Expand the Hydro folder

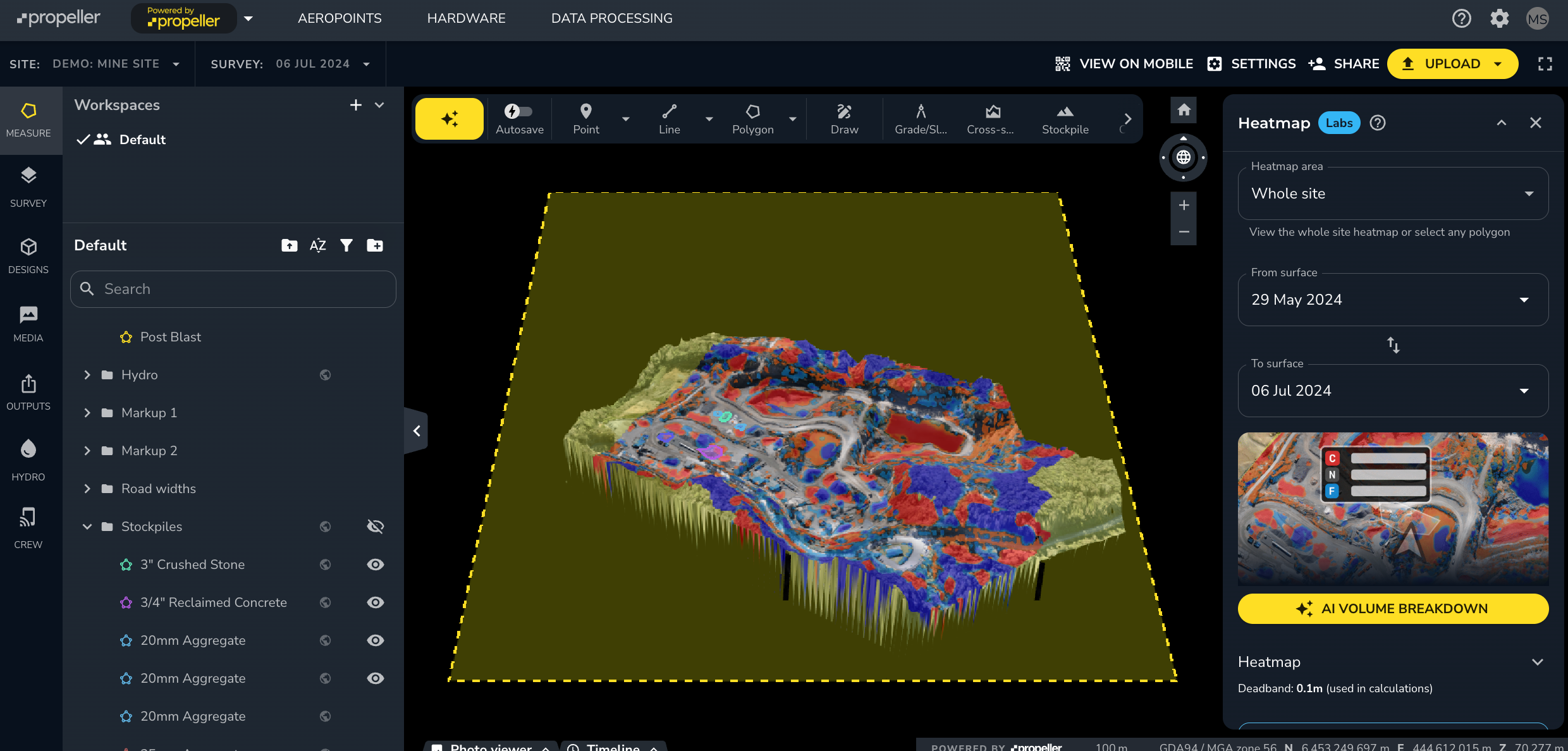[87, 375]
